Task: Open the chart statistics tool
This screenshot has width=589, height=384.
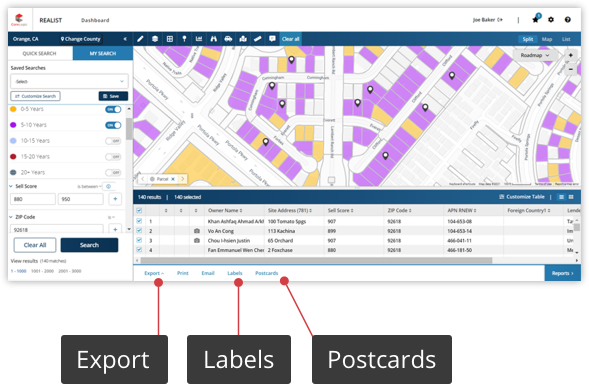Action: (x=199, y=39)
